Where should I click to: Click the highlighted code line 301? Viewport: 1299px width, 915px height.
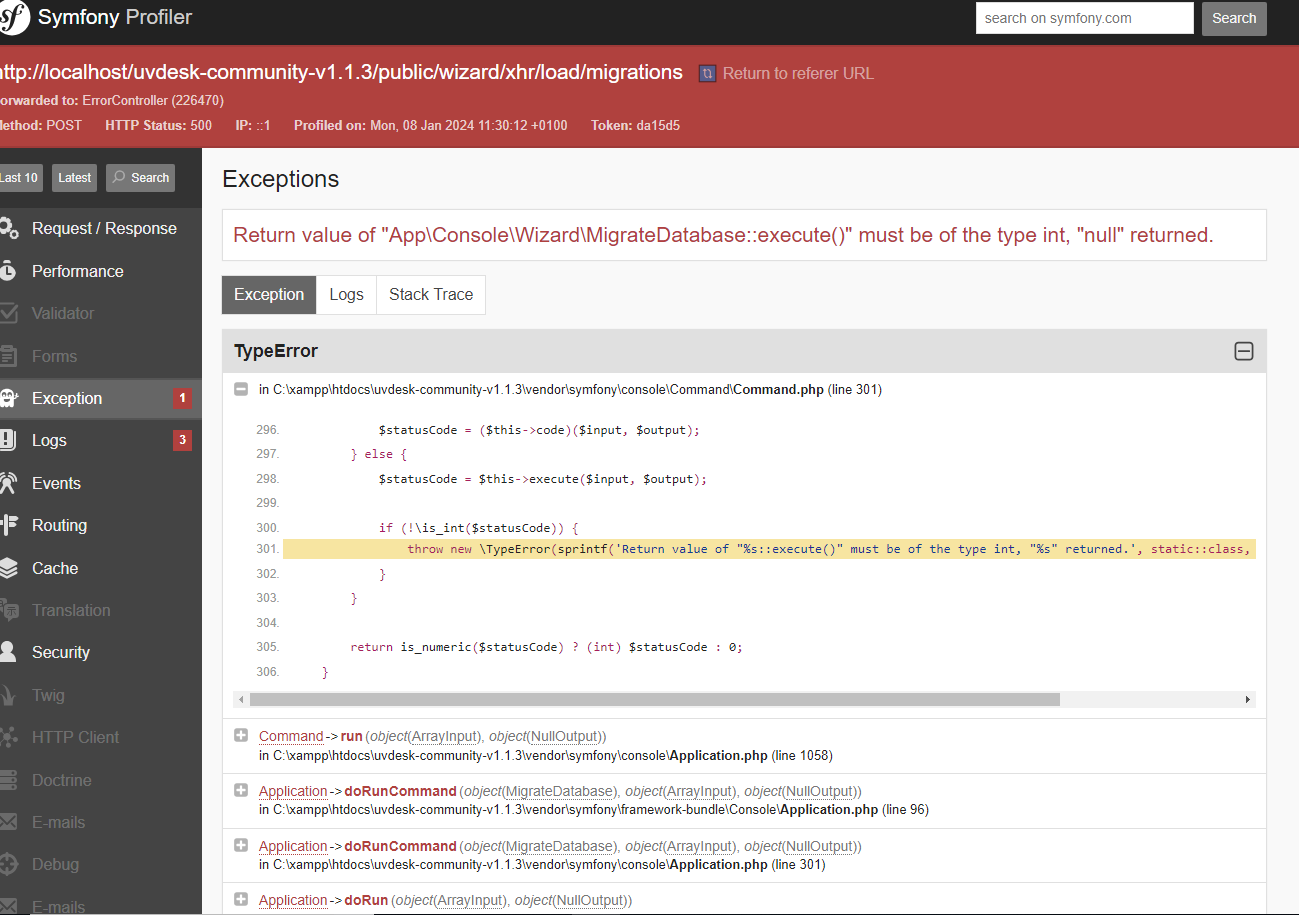pos(769,549)
